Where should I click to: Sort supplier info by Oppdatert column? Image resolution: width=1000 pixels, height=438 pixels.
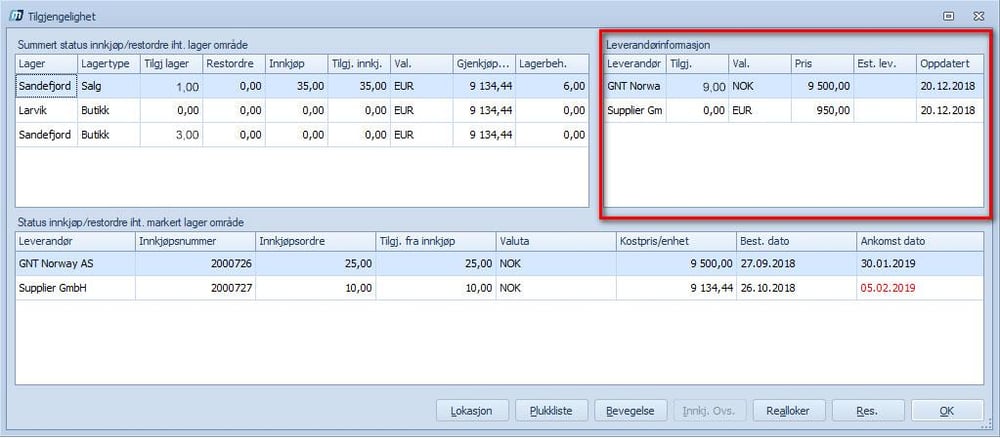pyautogui.click(x=950, y=63)
